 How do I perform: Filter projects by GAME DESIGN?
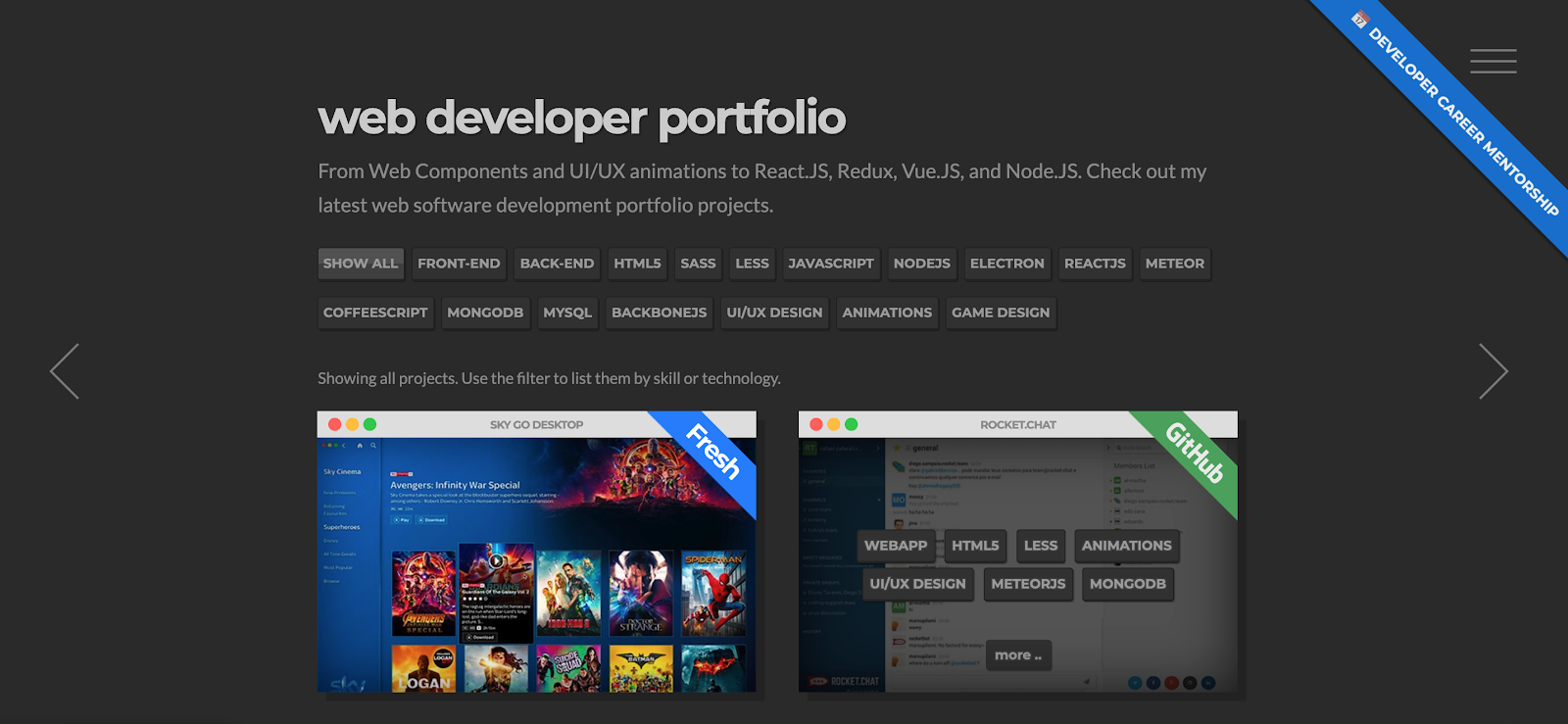1001,313
